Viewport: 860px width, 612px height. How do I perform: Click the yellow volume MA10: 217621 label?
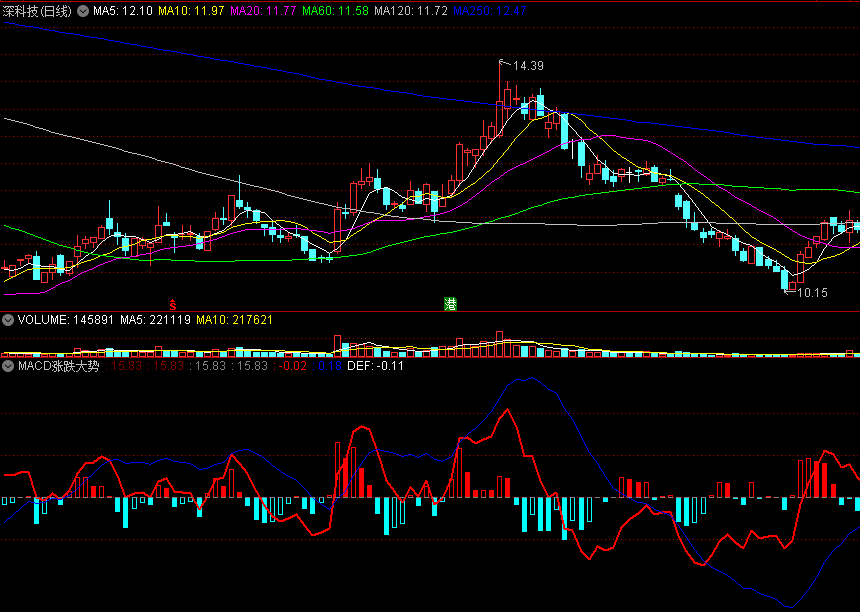pyautogui.click(x=235, y=320)
